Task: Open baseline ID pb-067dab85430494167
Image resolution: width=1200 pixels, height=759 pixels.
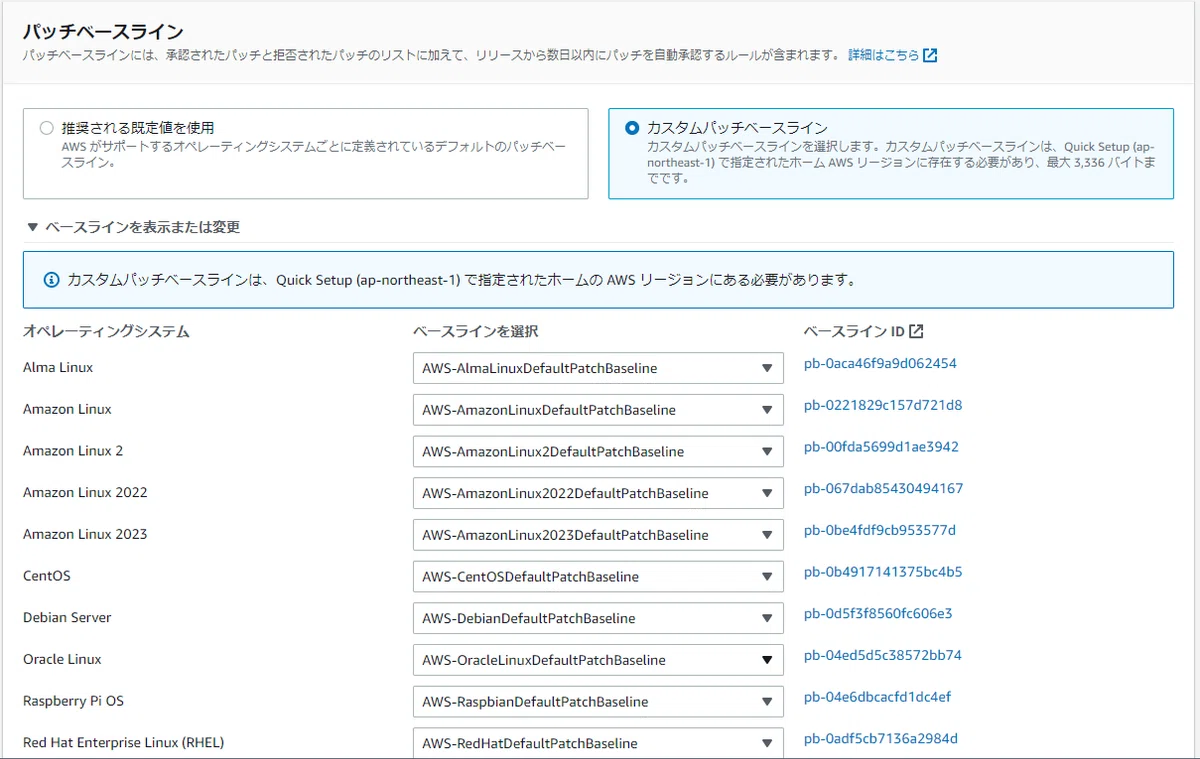Action: 884,488
